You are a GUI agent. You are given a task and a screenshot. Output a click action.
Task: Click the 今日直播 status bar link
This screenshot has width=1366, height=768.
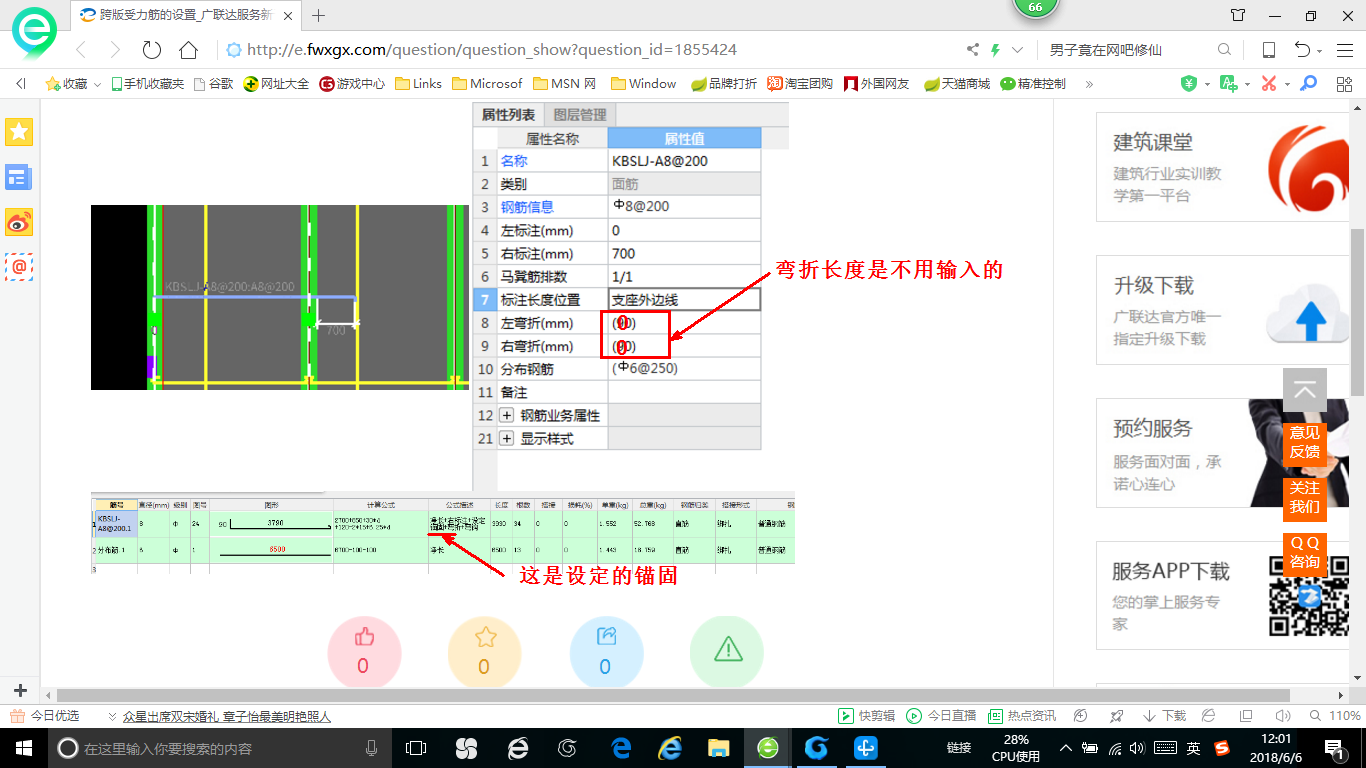coord(941,716)
